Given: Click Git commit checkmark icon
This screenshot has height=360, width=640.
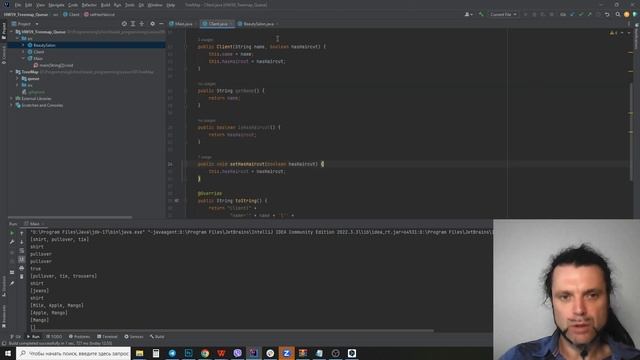Looking at the screenshot, I should (x=581, y=14).
